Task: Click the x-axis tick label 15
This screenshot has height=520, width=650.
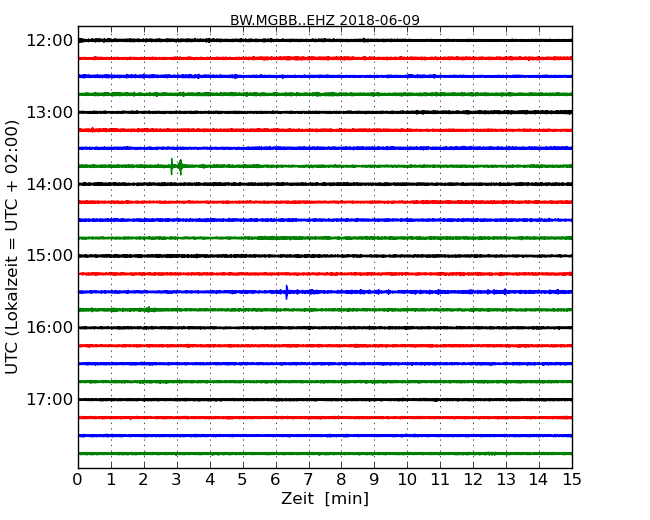Action: [x=572, y=480]
